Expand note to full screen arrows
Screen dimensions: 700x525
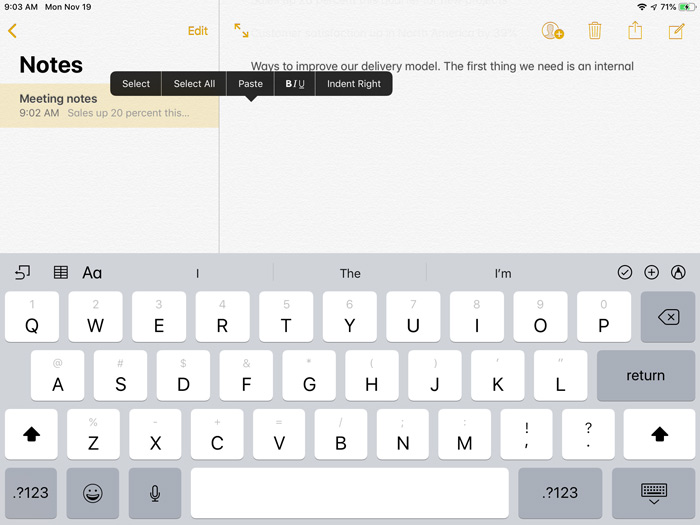tap(242, 31)
